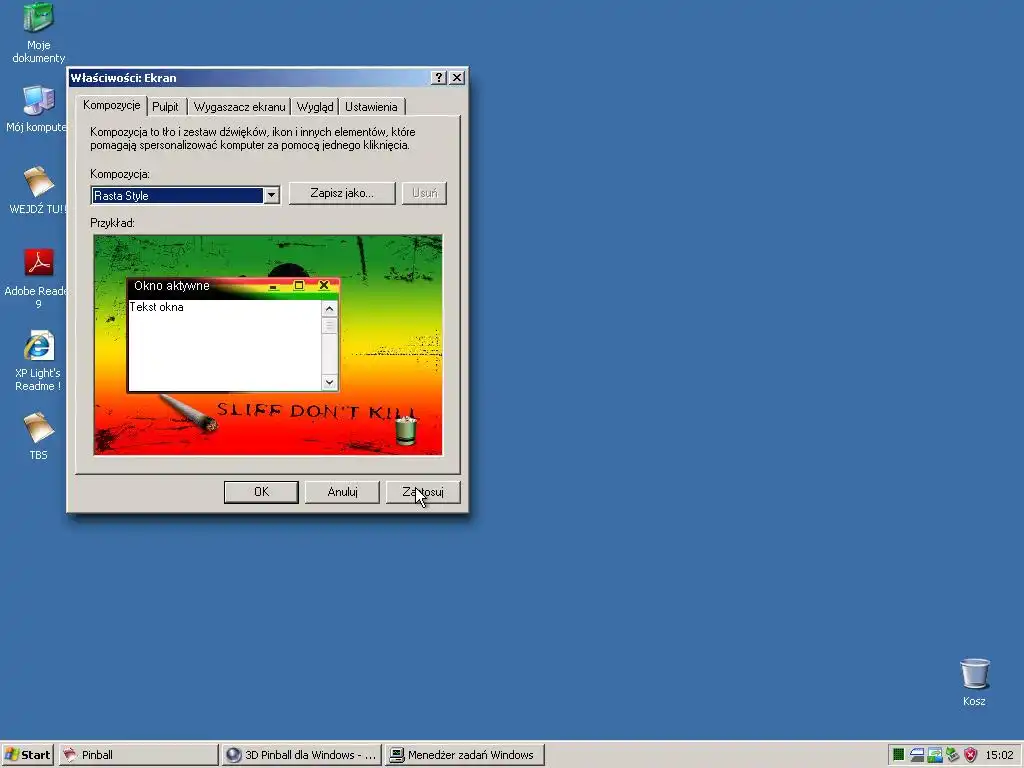Switch to the Wygląd tab
This screenshot has width=1024, height=768.
click(315, 106)
